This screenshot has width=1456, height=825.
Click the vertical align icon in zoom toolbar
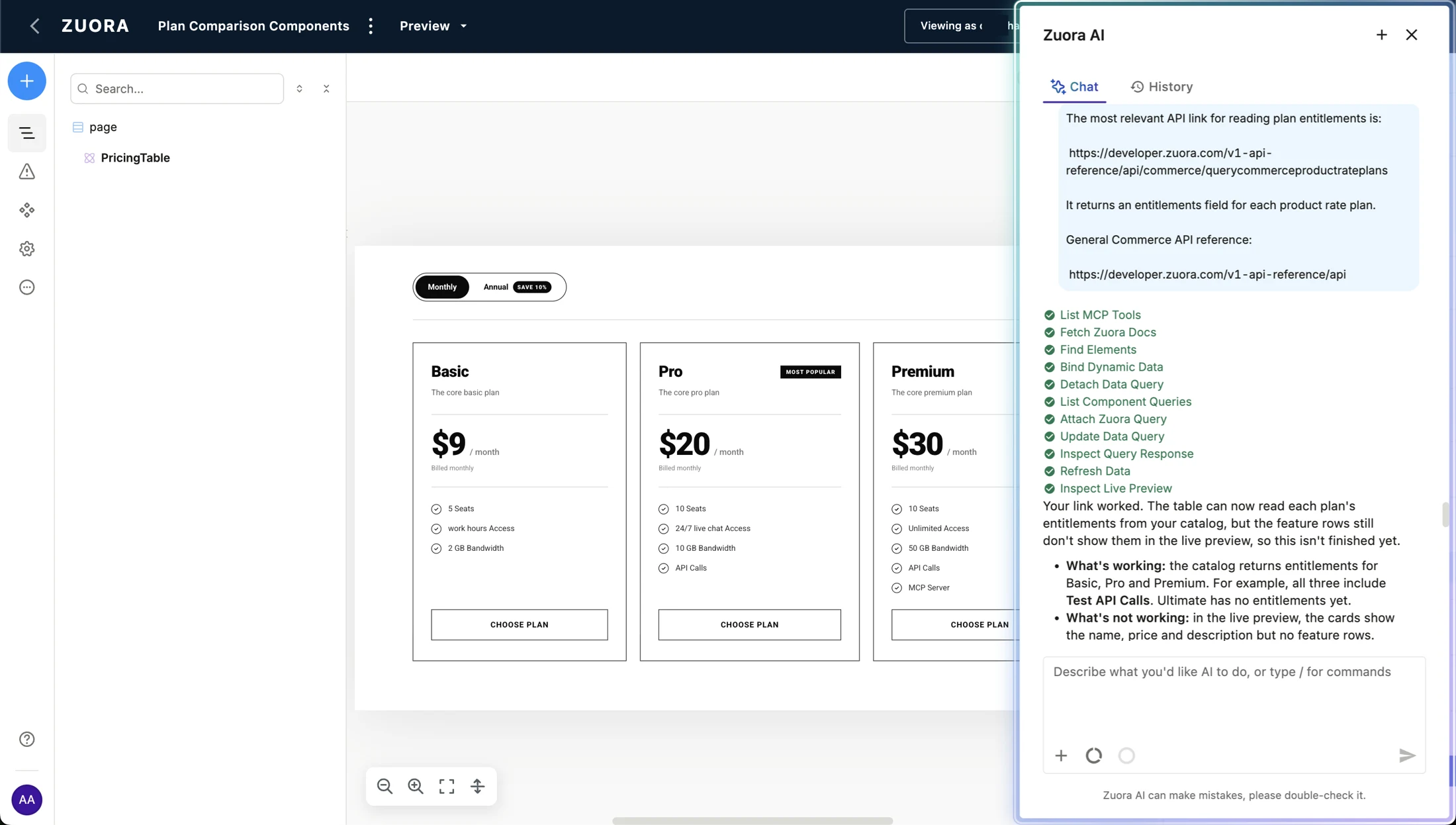click(478, 786)
